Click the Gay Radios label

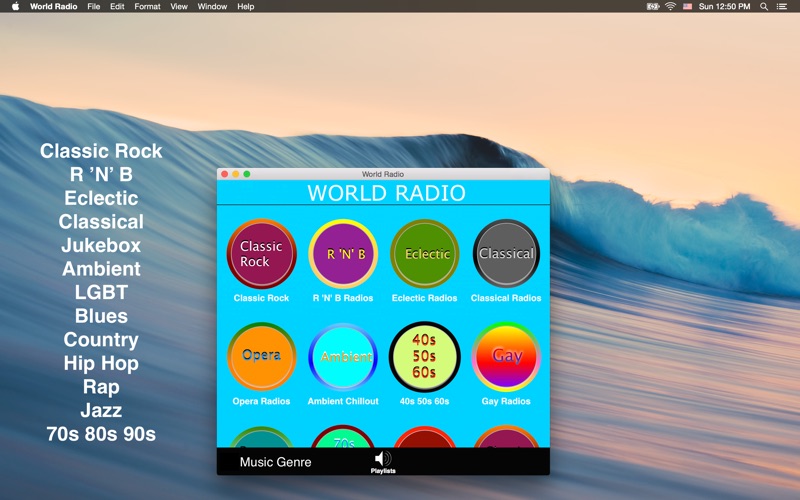506,401
